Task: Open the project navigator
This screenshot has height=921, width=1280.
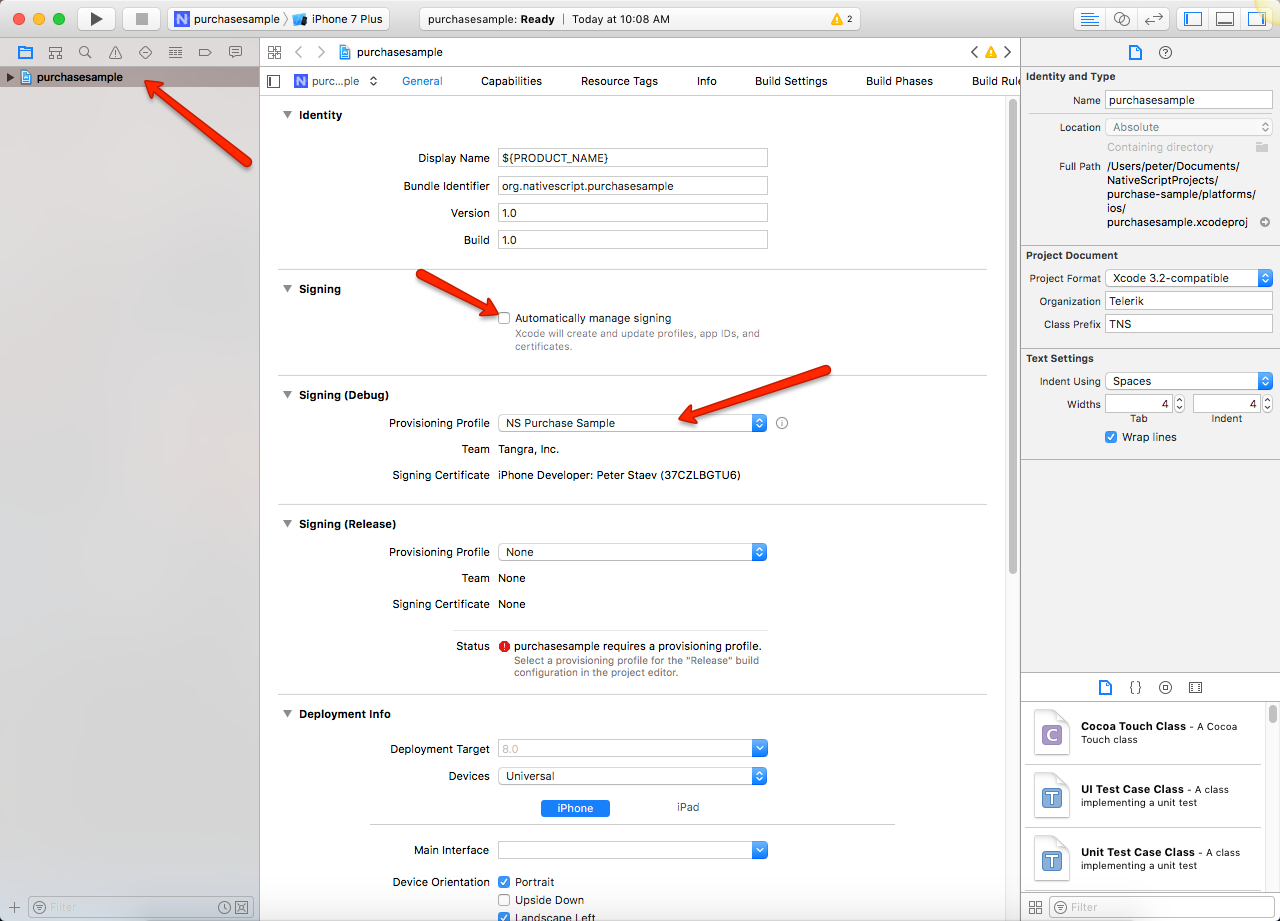Action: tap(25, 52)
